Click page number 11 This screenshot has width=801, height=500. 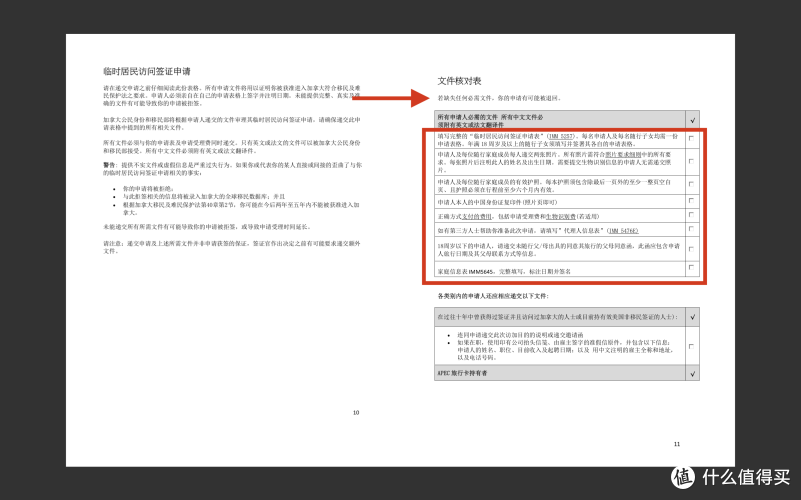677,444
